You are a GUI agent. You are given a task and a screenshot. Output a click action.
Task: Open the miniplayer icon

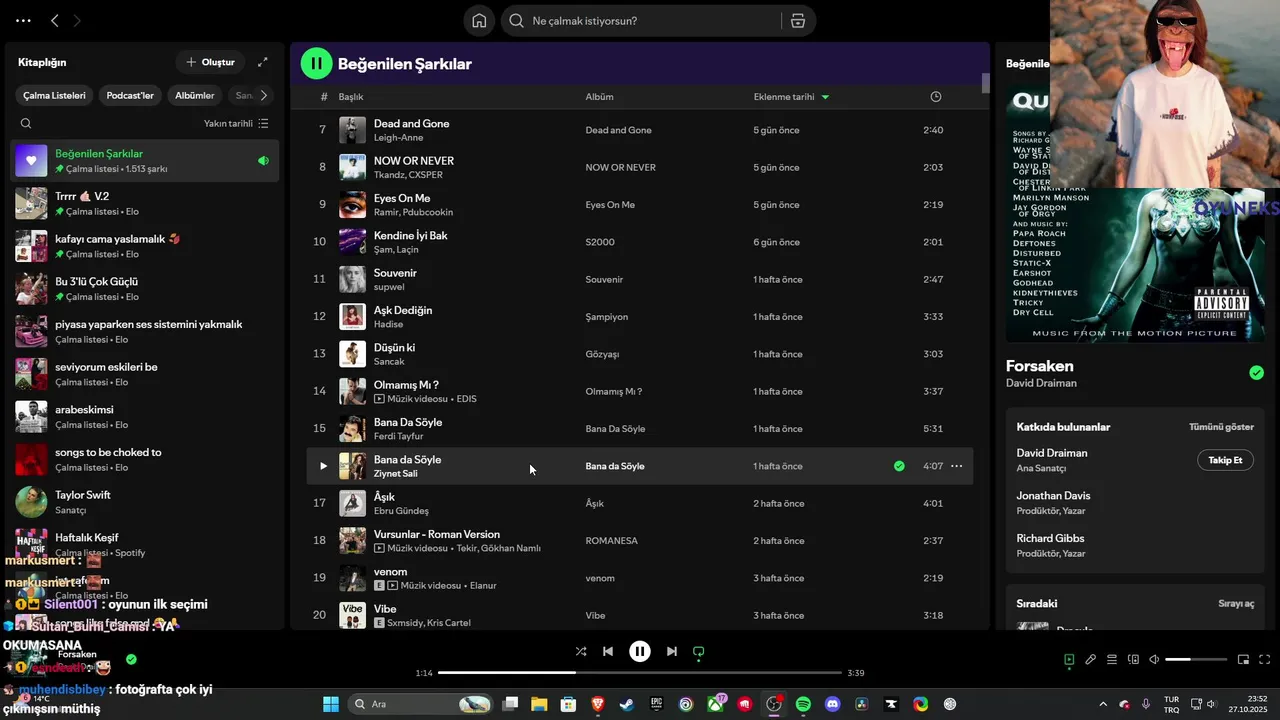point(1243,660)
